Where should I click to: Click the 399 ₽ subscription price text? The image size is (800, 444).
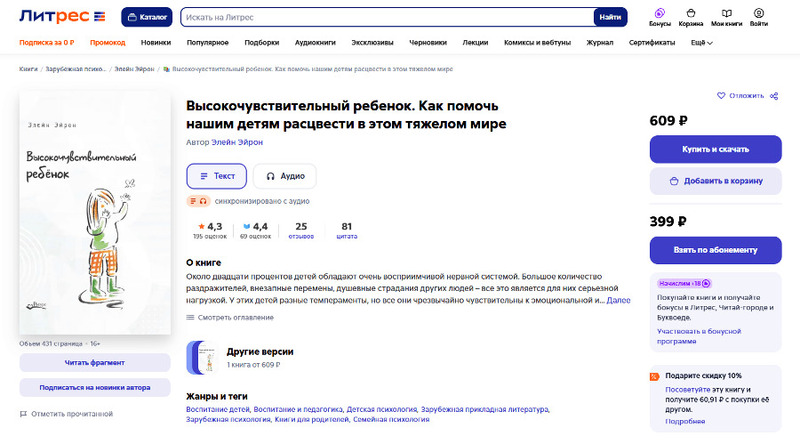pos(668,221)
